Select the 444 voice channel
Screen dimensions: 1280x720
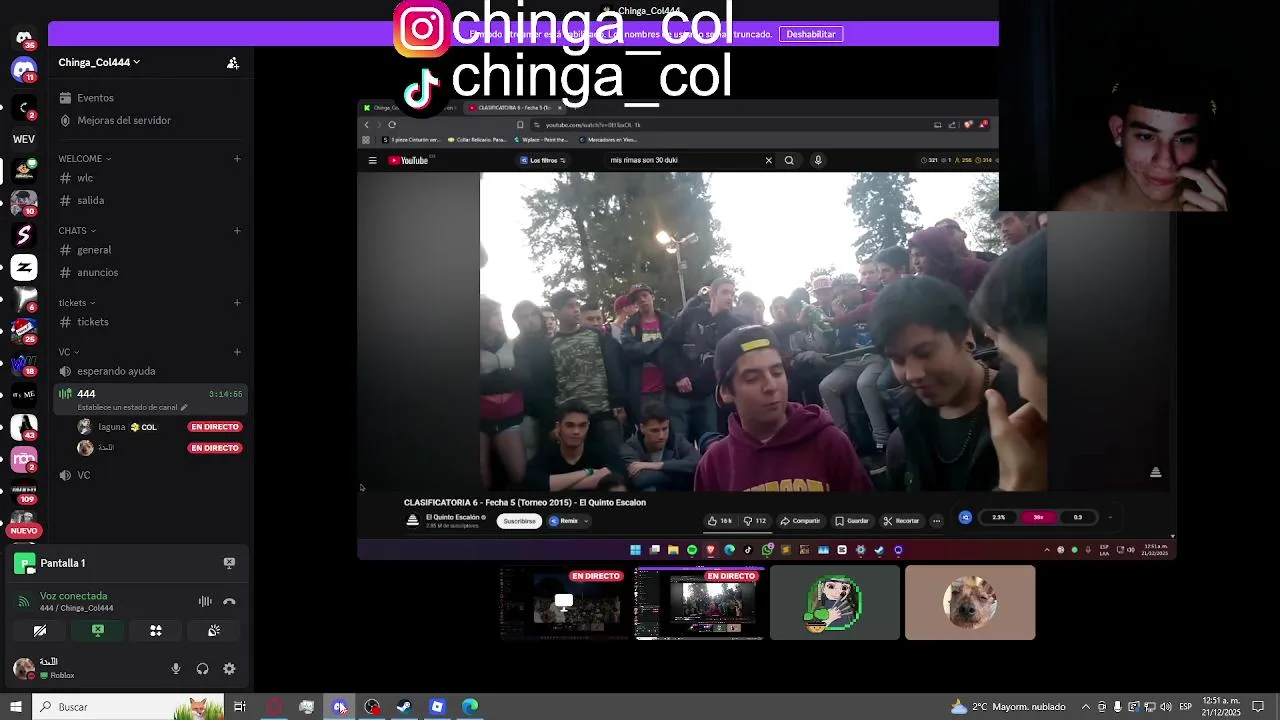[x=150, y=399]
